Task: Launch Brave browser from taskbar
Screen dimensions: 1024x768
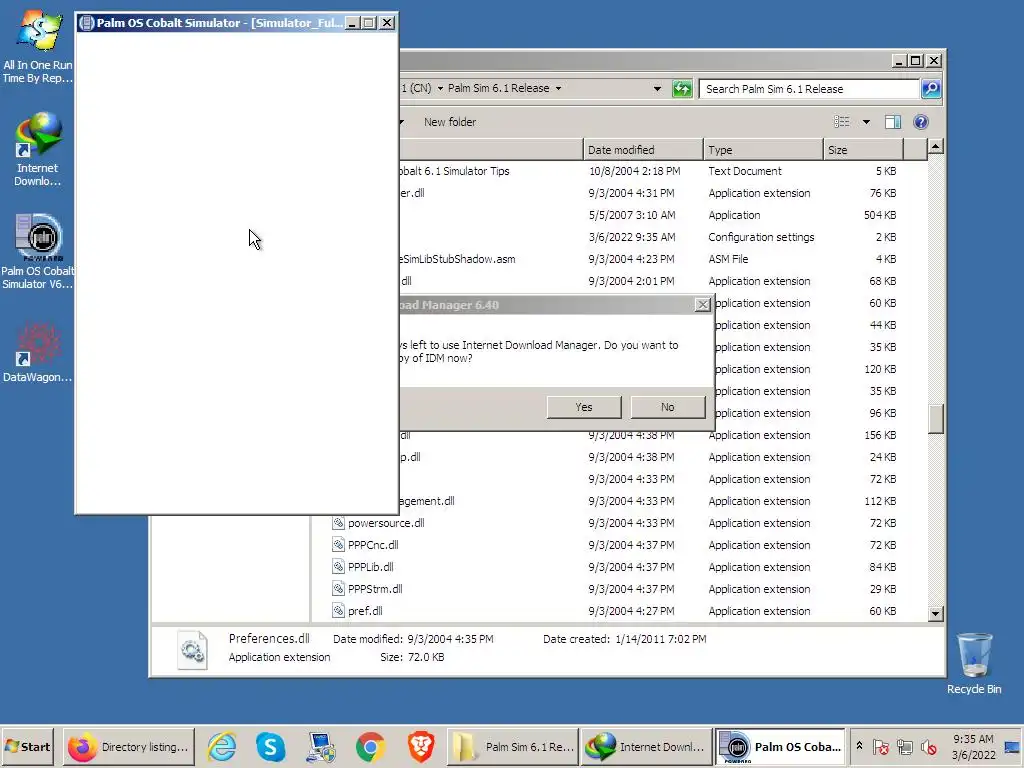Action: click(421, 746)
